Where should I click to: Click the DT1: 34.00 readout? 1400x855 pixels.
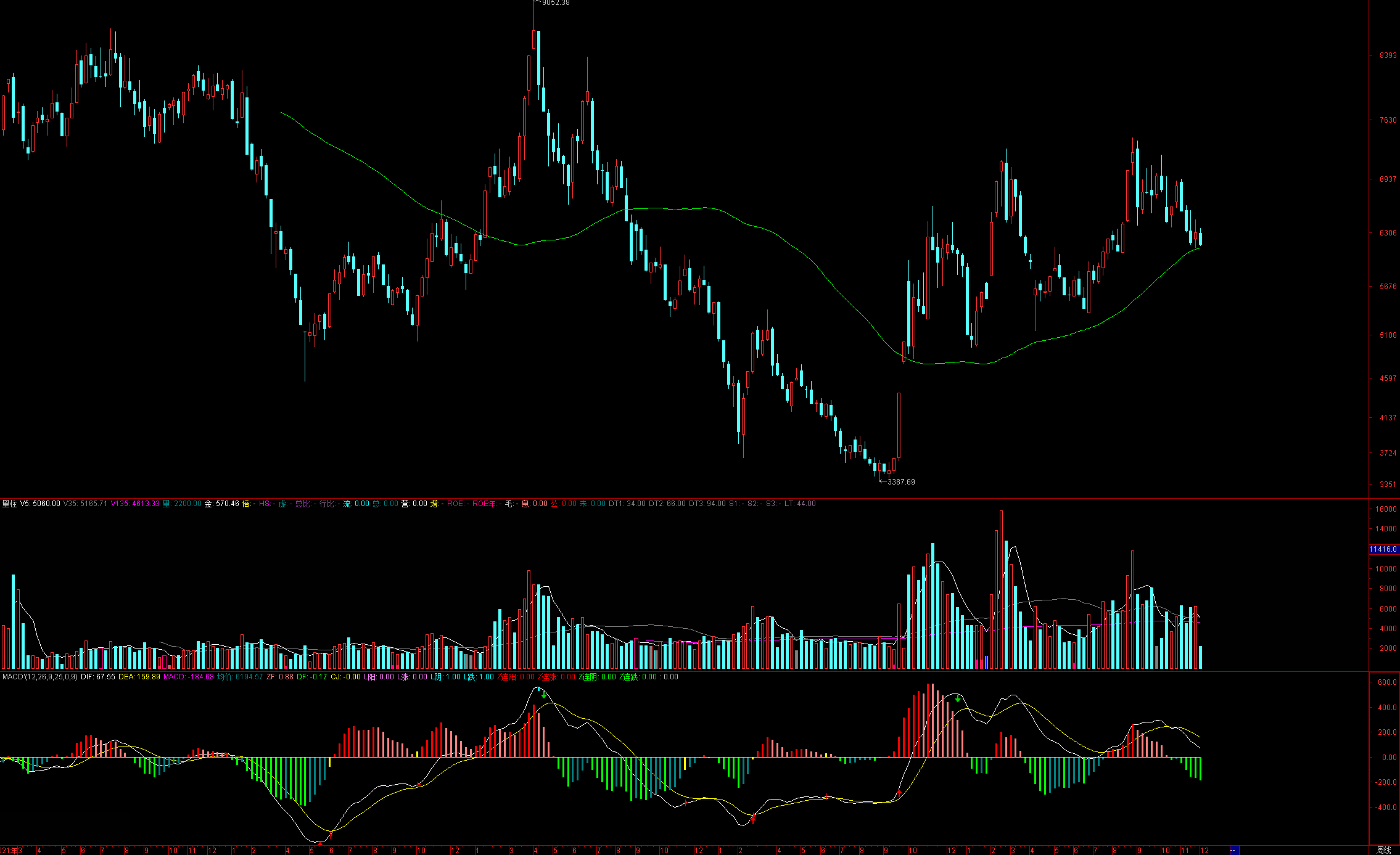tap(627, 504)
